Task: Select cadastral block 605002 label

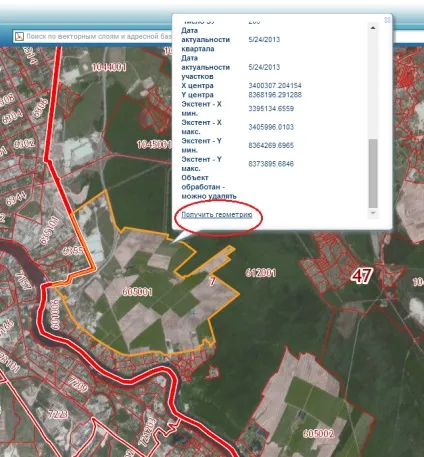Action: point(318,434)
